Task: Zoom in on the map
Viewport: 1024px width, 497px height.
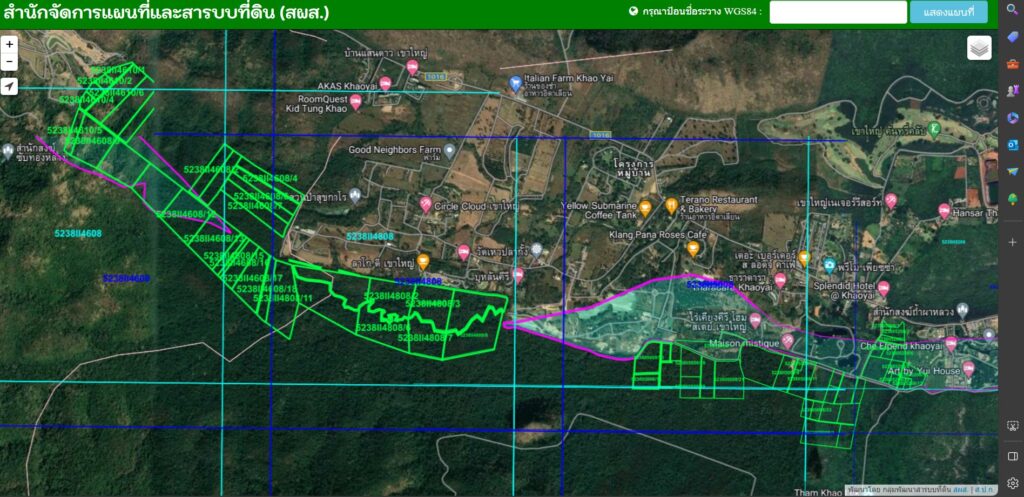Action: (x=9, y=44)
